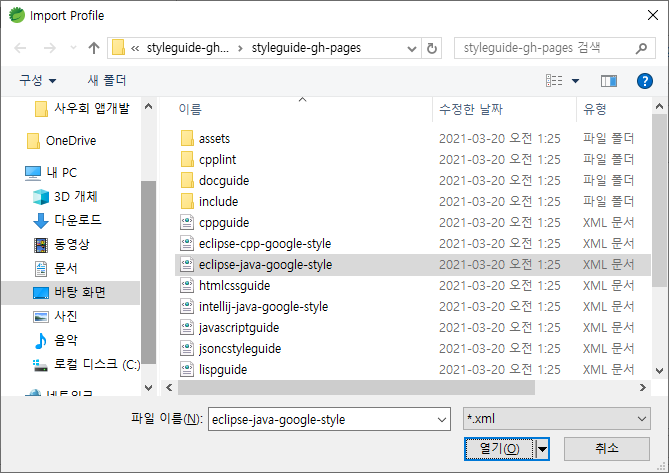Select the docguide folder icon
Screen dimensions: 669x473
(x=187, y=180)
